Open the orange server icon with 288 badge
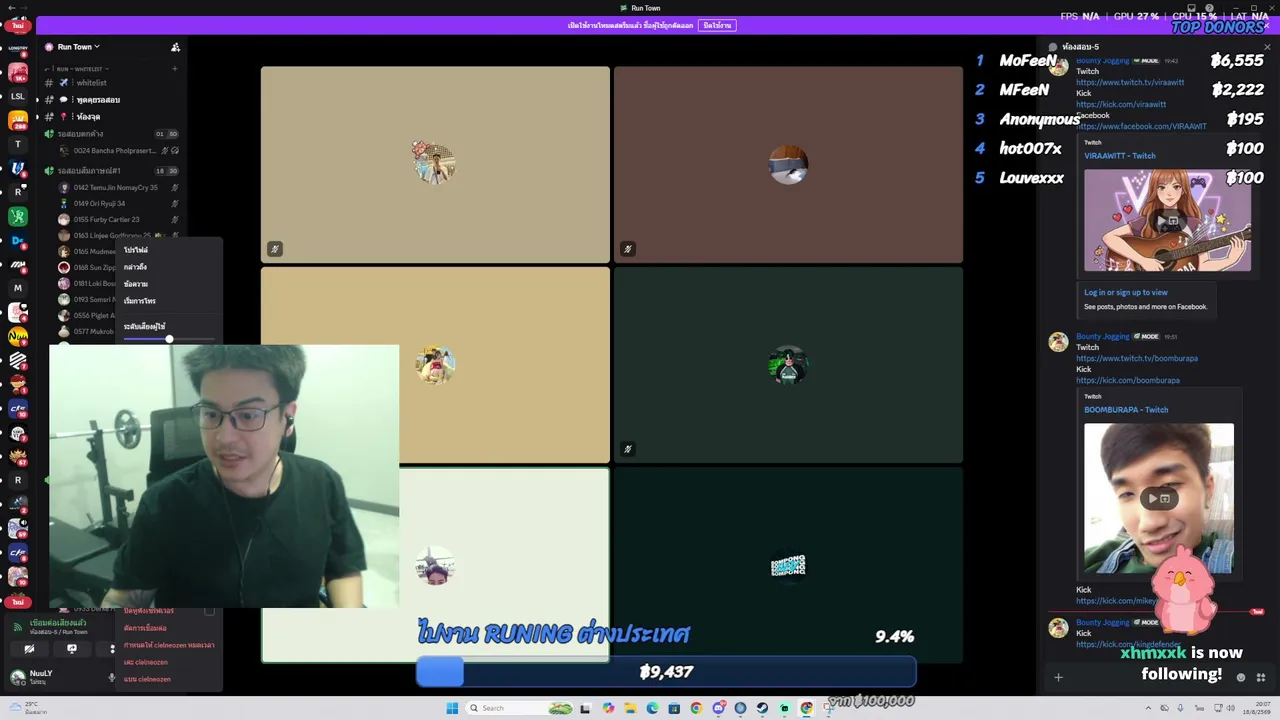This screenshot has height=720, width=1280. (x=18, y=120)
